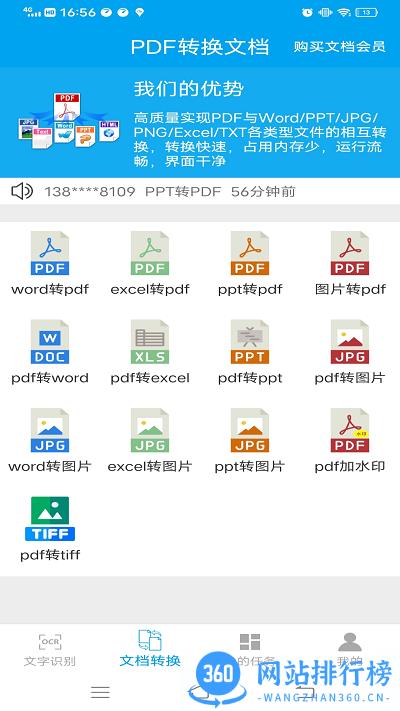
Task: Open the 图片转pdf converter icon
Action: point(350,253)
